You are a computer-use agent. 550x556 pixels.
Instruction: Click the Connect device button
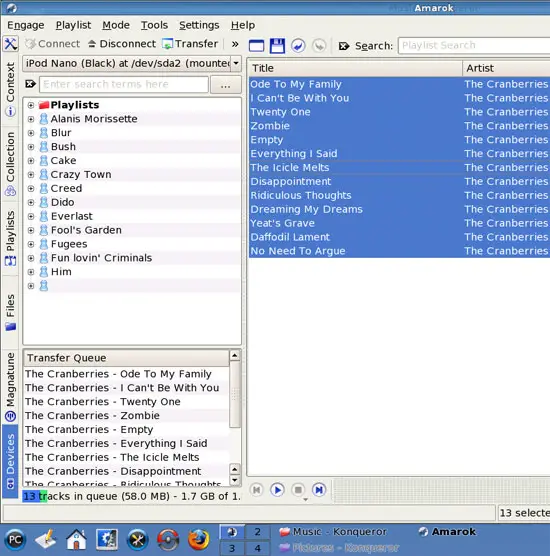pos(52,44)
